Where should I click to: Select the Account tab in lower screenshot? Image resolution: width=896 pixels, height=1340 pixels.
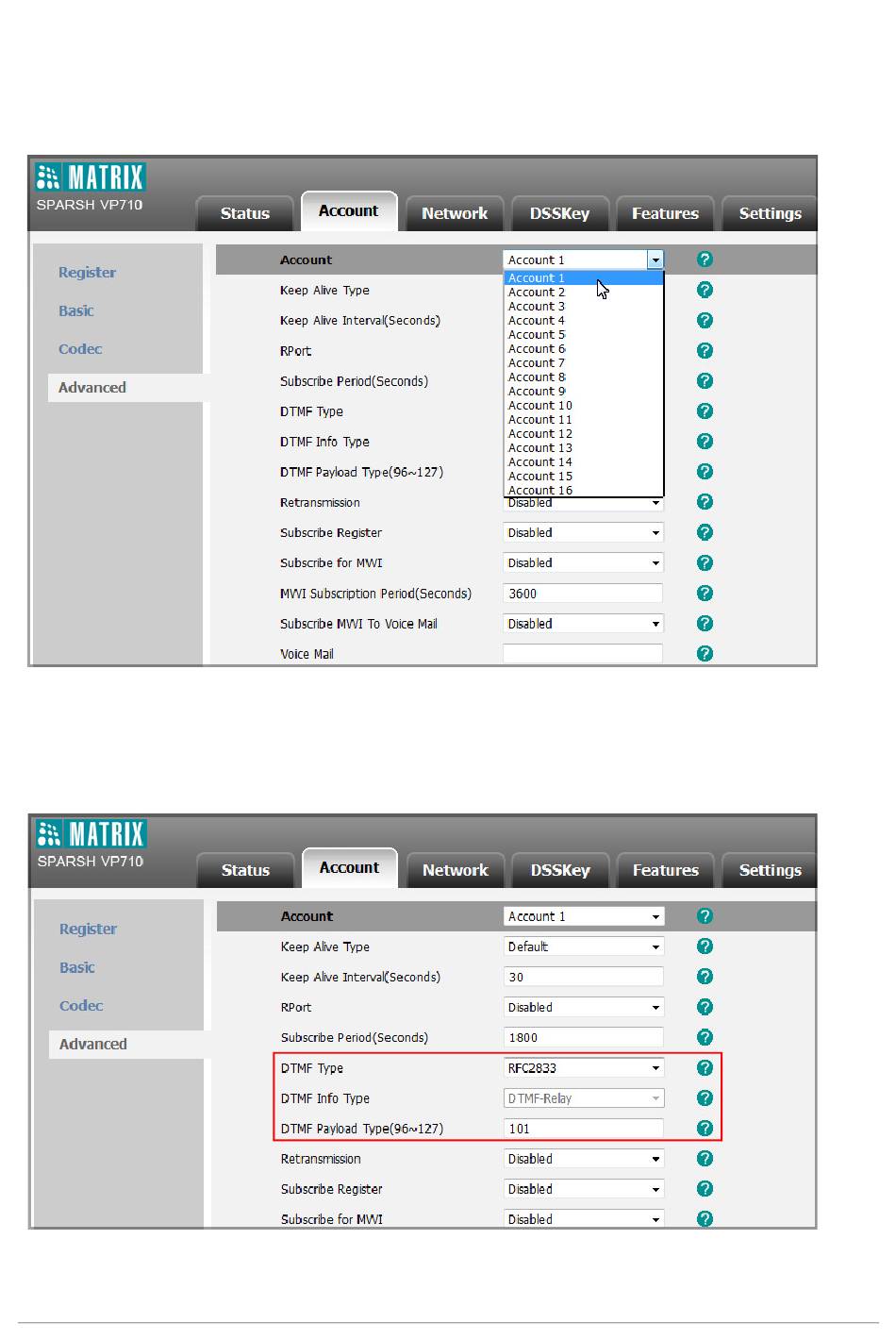(349, 868)
